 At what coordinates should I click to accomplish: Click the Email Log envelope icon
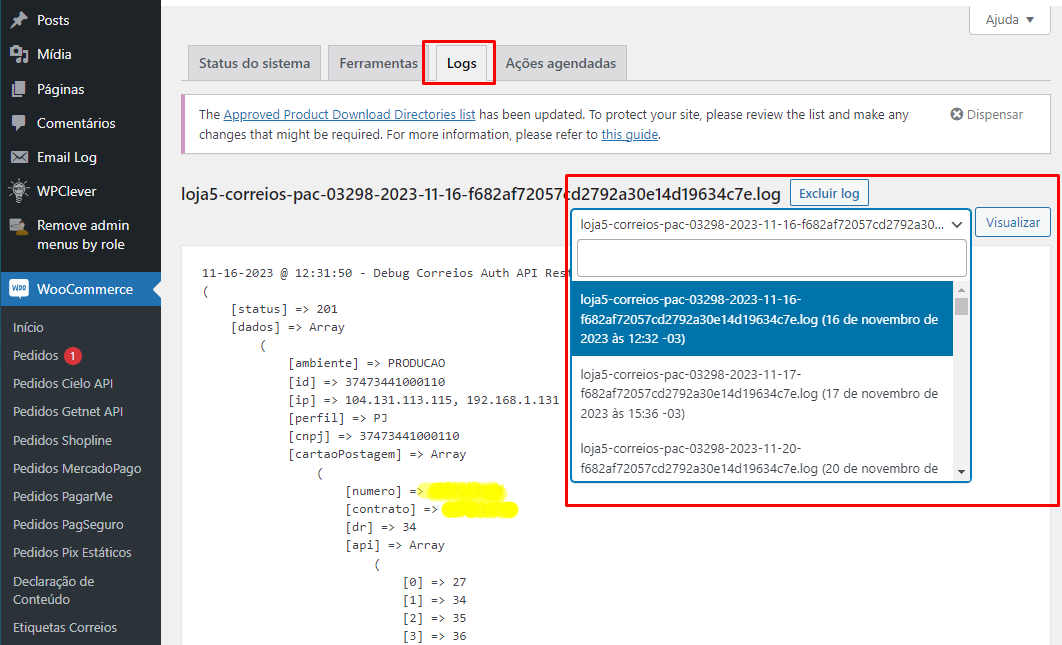(19, 157)
